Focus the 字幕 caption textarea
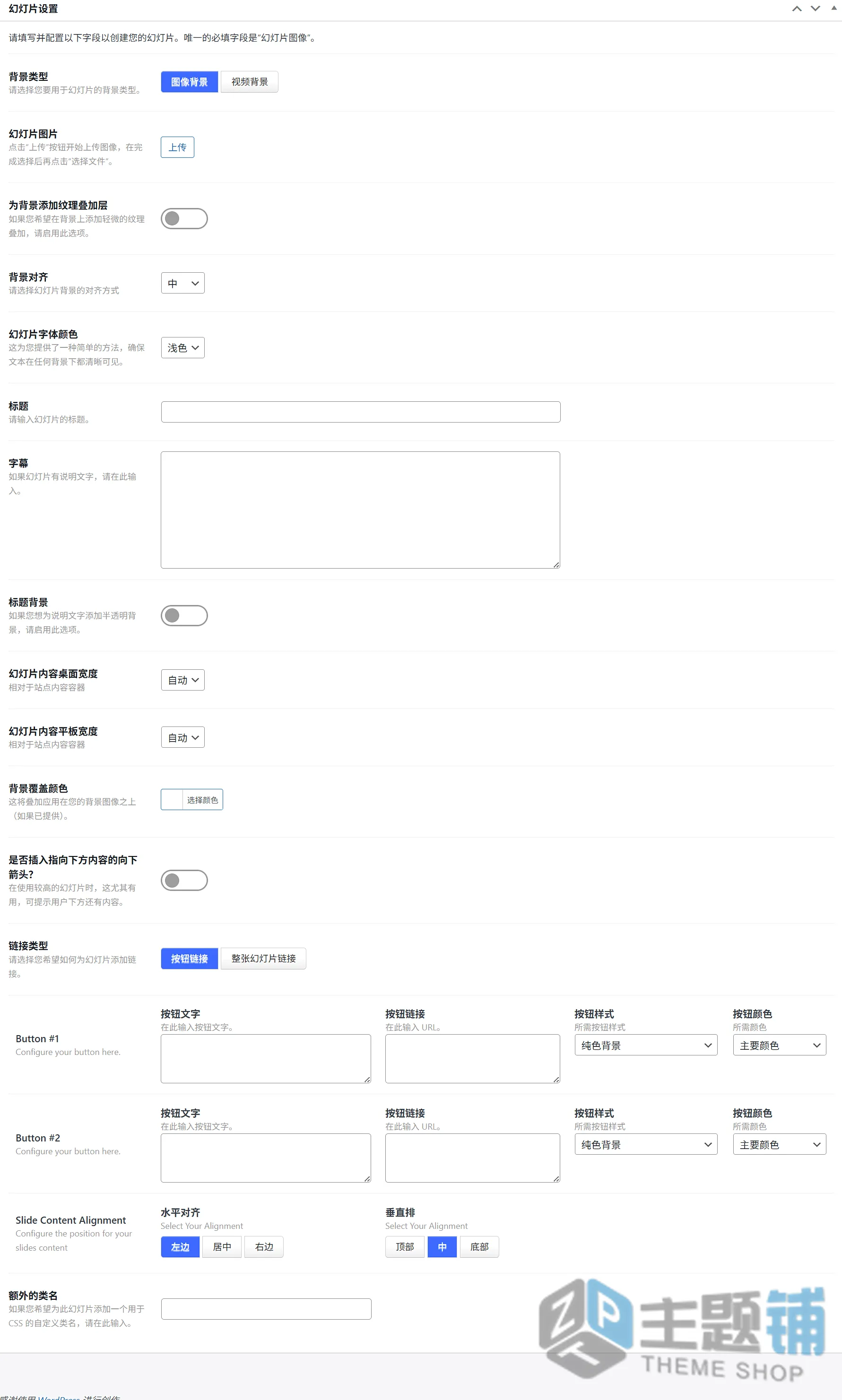Screen dimensions: 842x1400 (x=360, y=510)
